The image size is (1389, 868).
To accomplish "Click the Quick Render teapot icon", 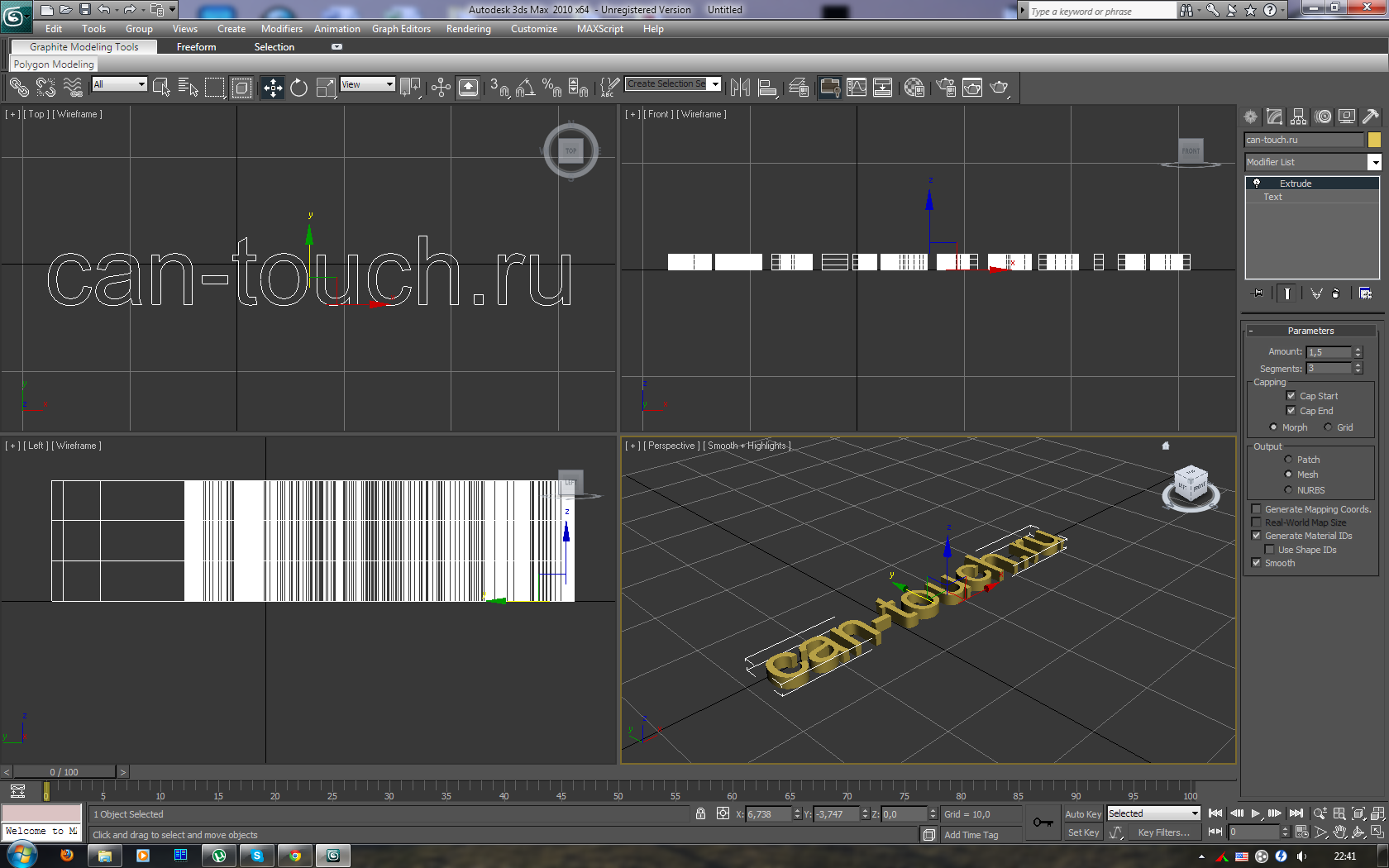I will tap(1000, 87).
